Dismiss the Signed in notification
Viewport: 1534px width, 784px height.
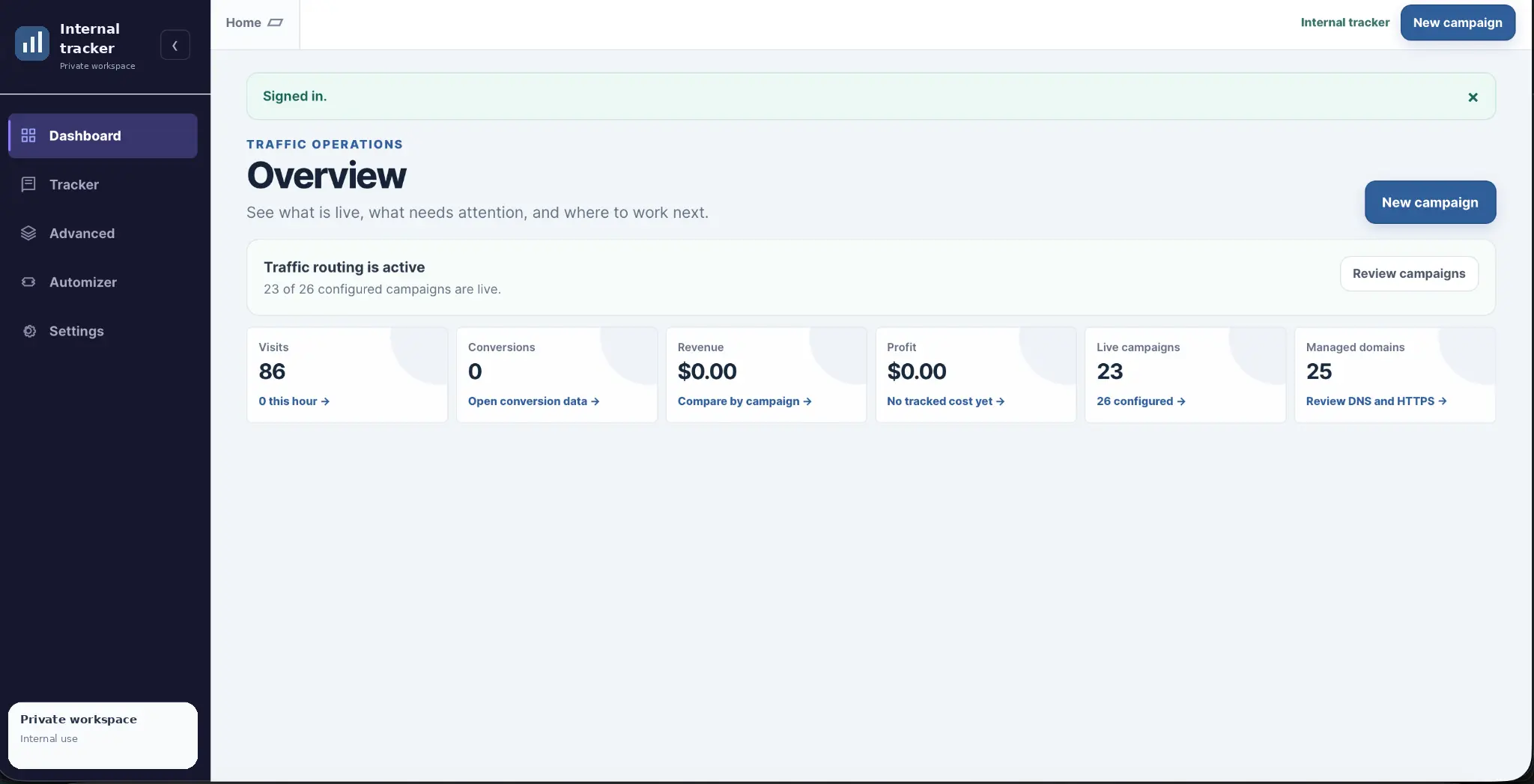(1473, 97)
